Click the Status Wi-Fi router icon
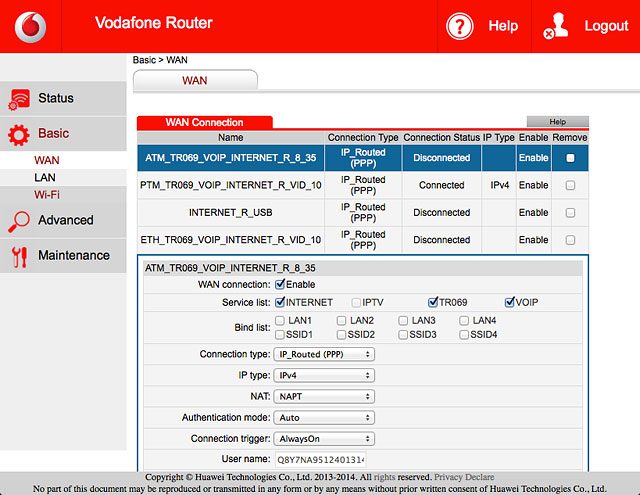The height and width of the screenshot is (495, 640). pos(19,99)
